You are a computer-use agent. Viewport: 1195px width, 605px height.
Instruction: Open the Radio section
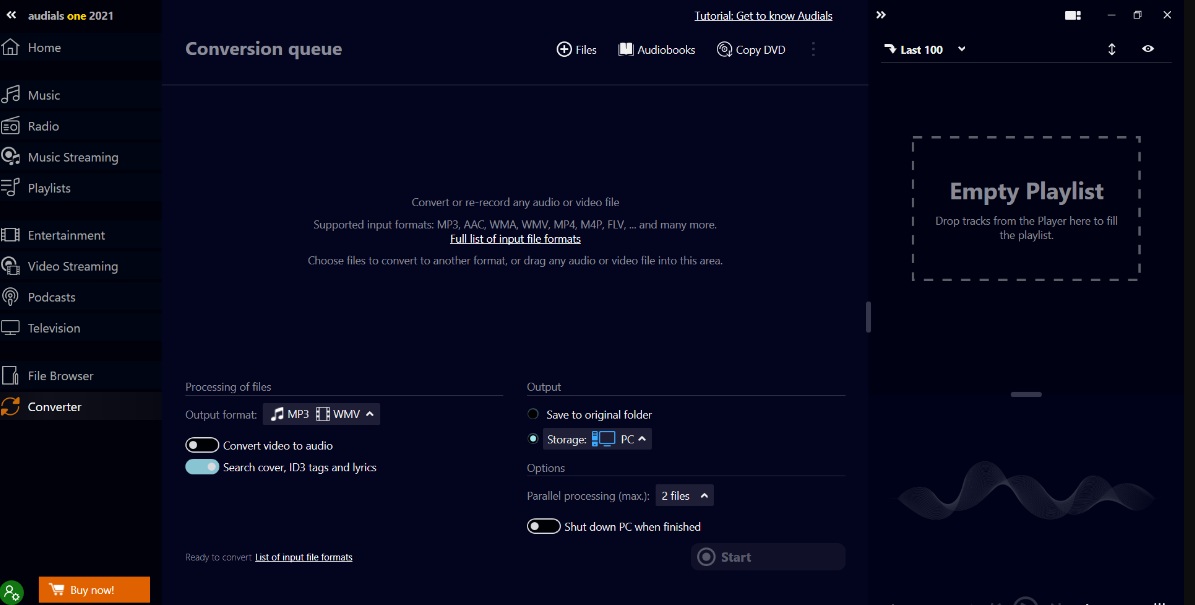(80, 126)
